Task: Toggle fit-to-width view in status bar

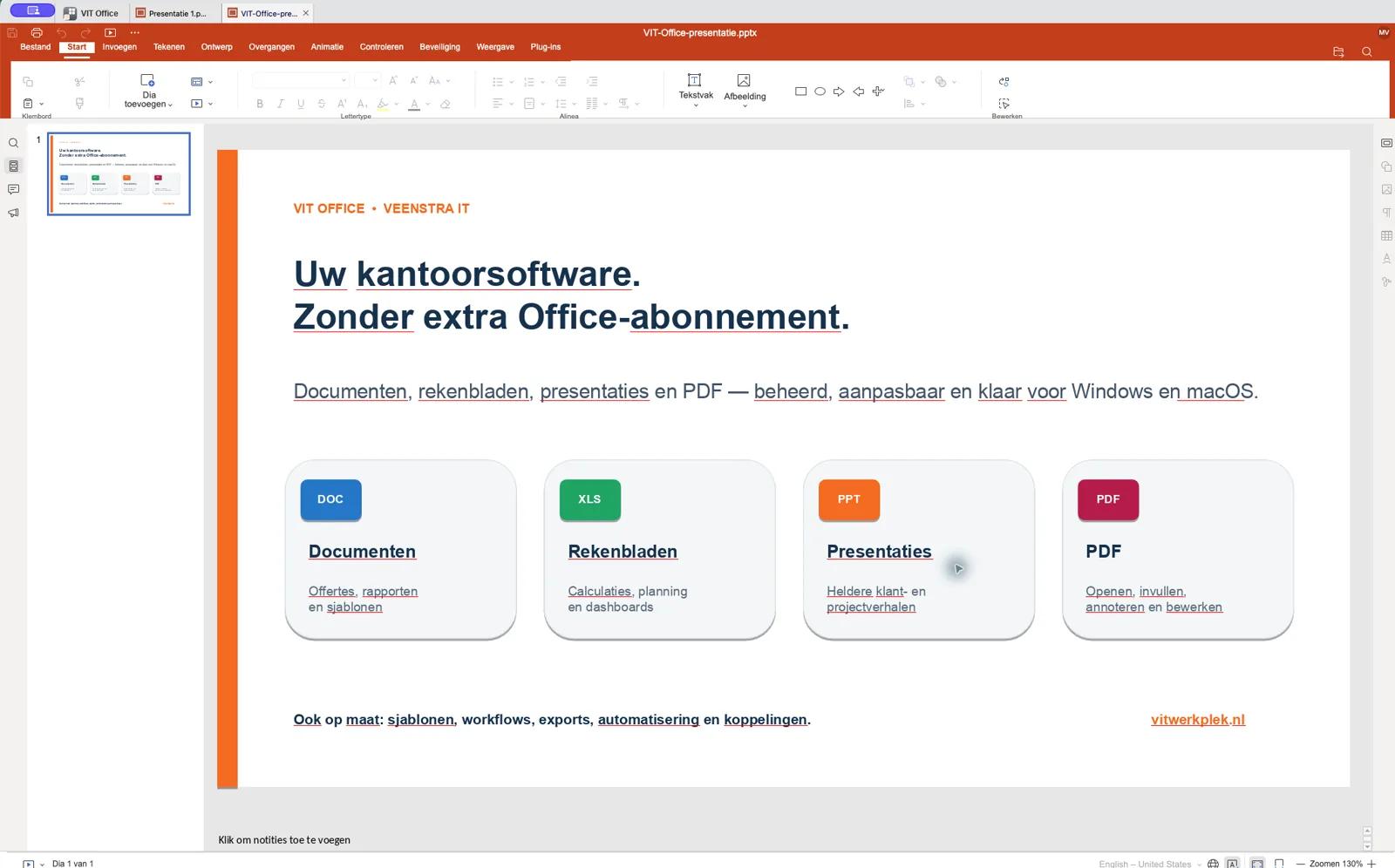Action: pyautogui.click(x=1279, y=864)
